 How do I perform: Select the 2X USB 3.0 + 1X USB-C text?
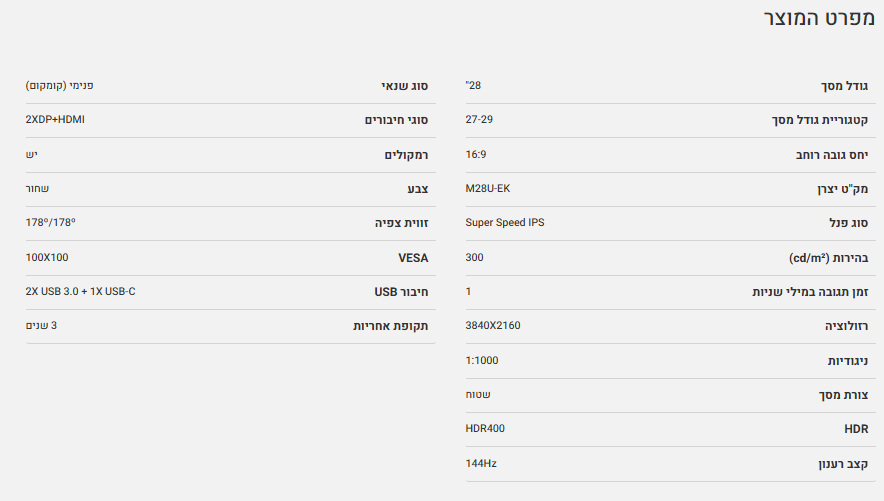pyautogui.click(x=80, y=291)
